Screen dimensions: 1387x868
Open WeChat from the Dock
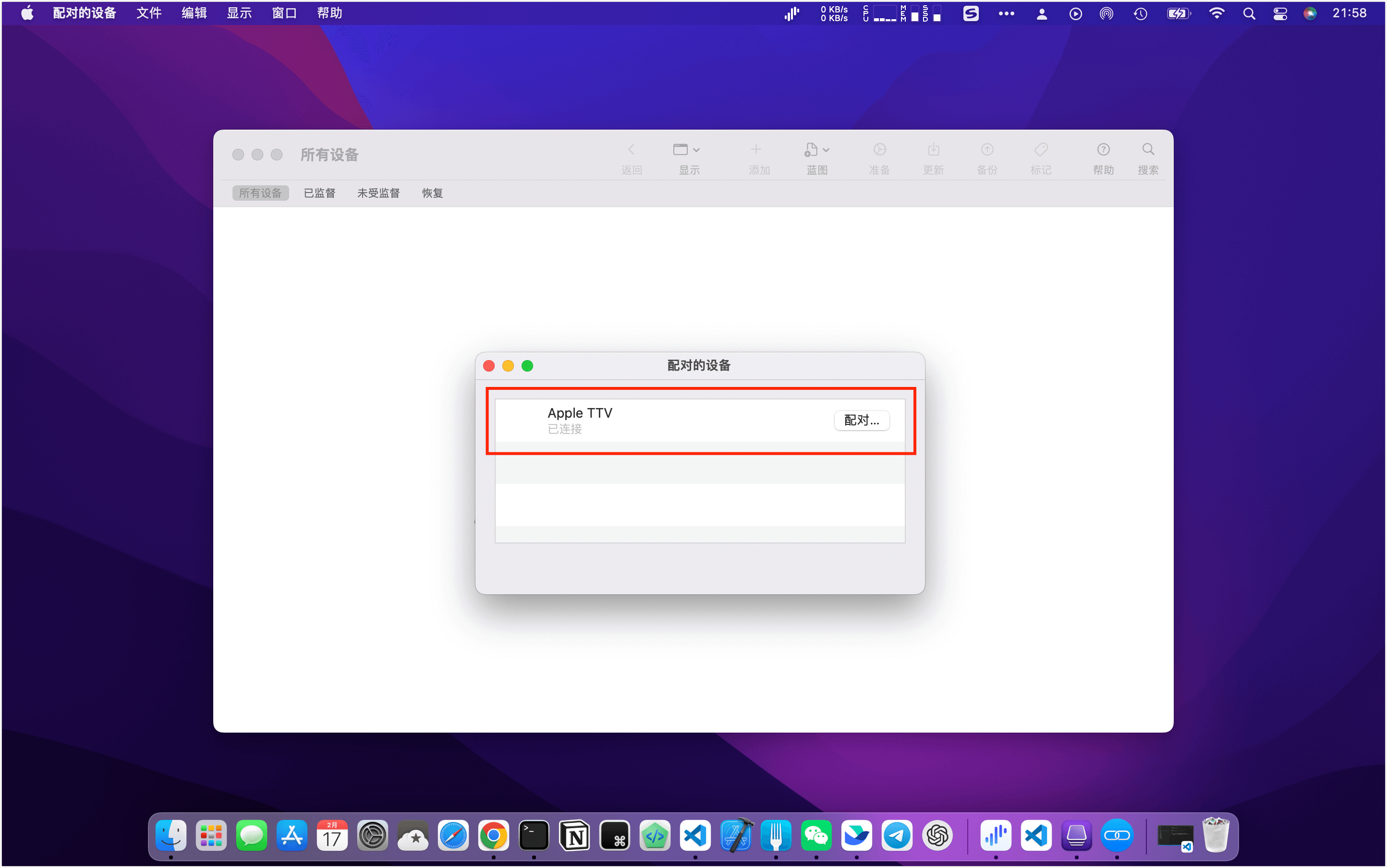(x=816, y=835)
